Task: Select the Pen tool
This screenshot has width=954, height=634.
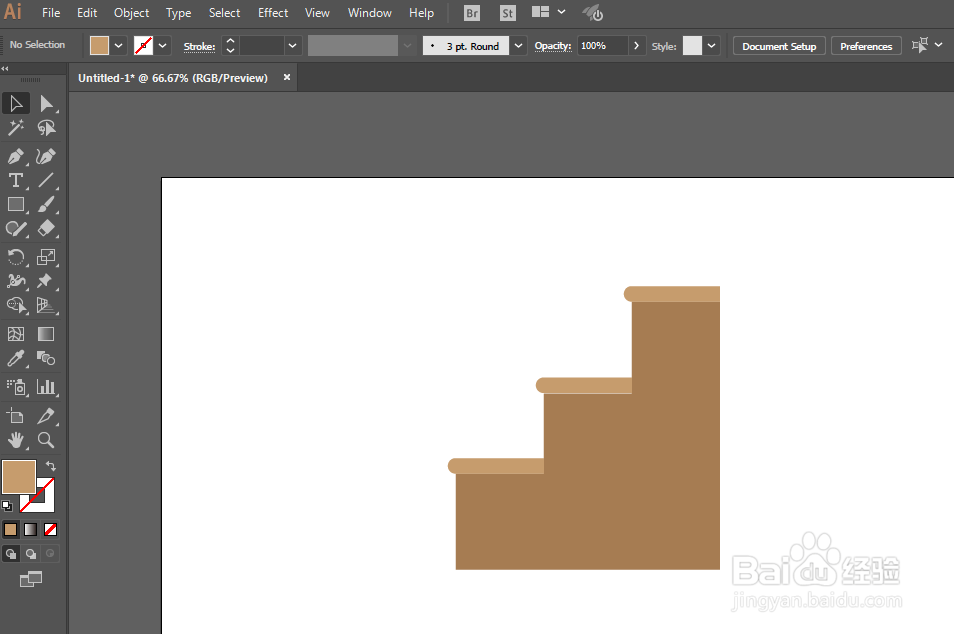Action: [16, 156]
